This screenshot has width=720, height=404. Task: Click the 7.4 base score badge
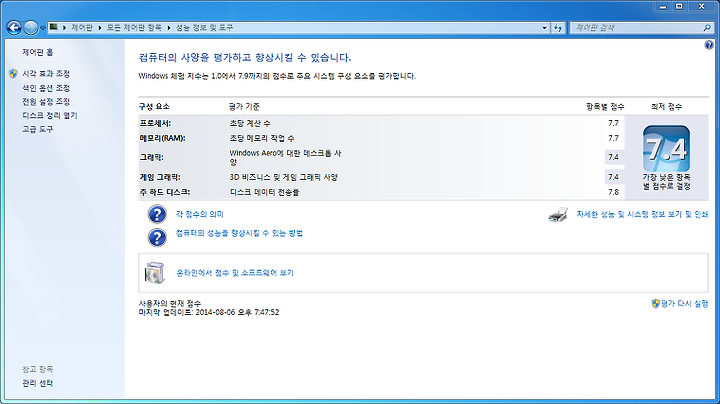pyautogui.click(x=666, y=149)
